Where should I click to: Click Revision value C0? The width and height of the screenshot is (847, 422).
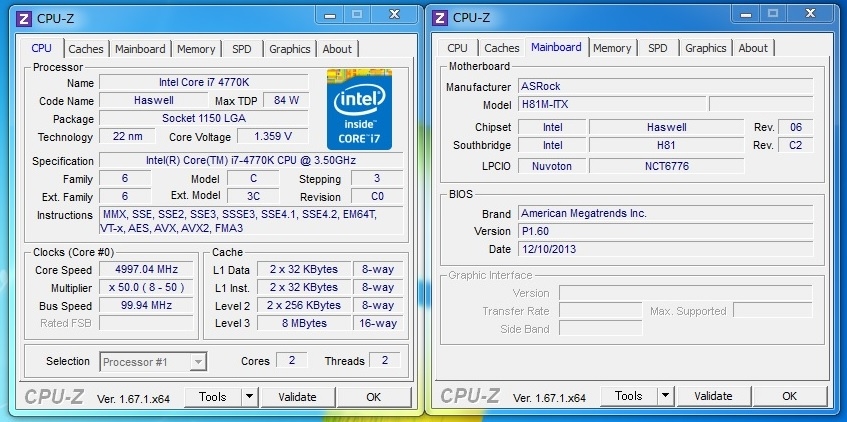pyautogui.click(x=377, y=196)
